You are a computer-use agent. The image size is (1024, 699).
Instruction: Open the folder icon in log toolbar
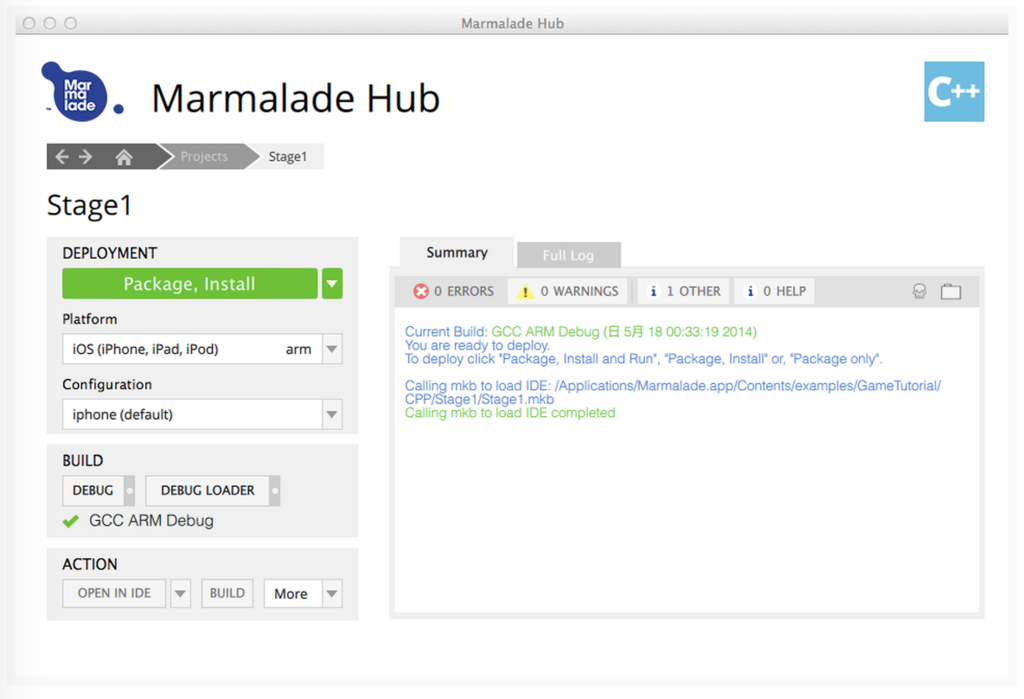pos(951,291)
